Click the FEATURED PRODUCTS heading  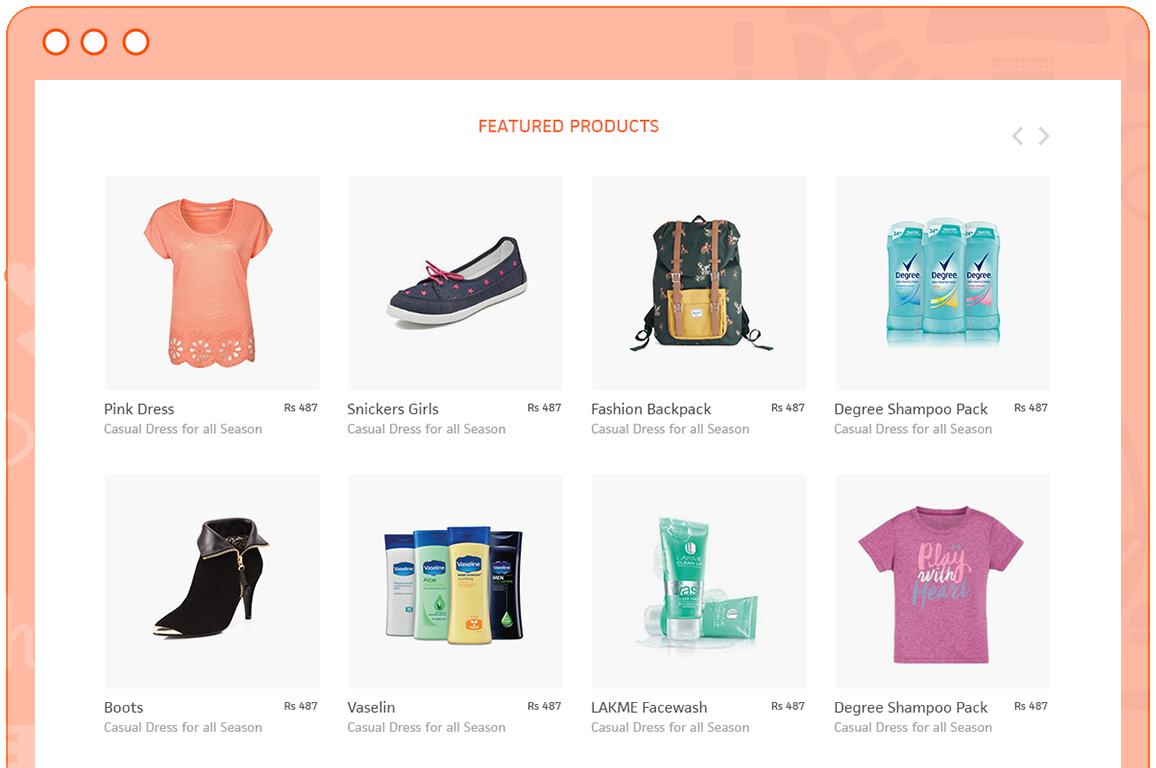pyautogui.click(x=568, y=126)
